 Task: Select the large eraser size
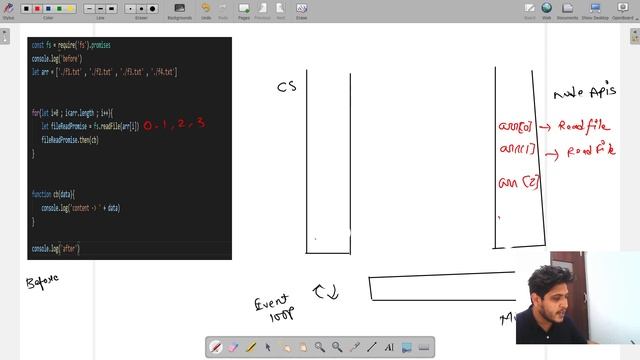152,9
